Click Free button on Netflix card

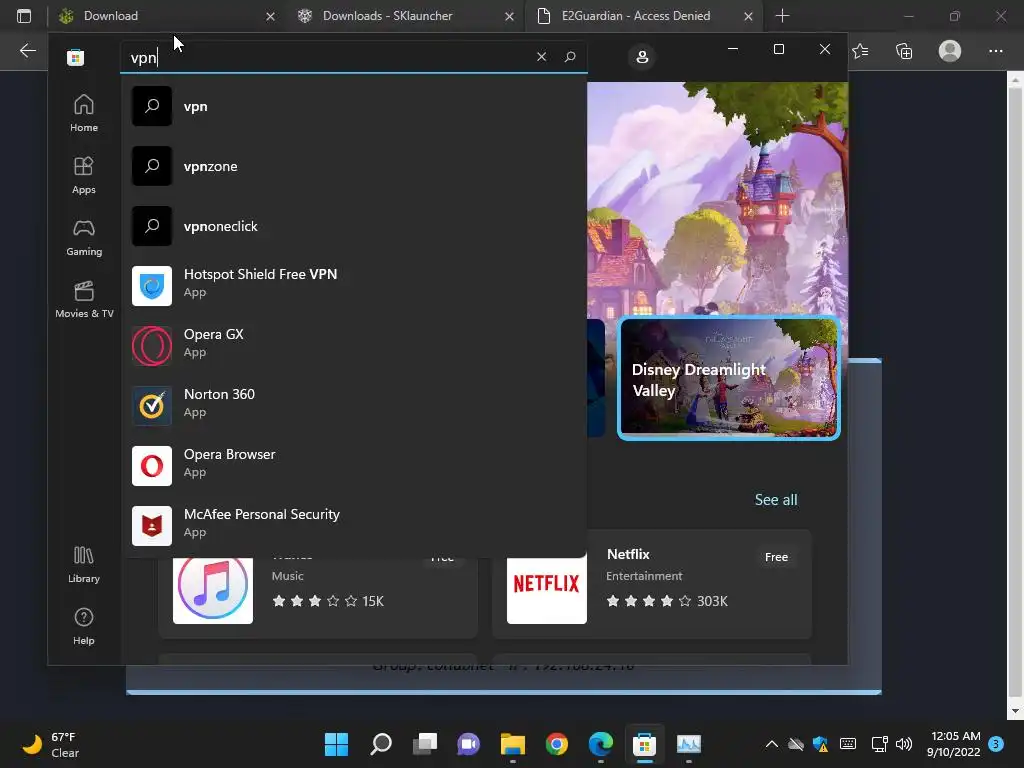(776, 557)
